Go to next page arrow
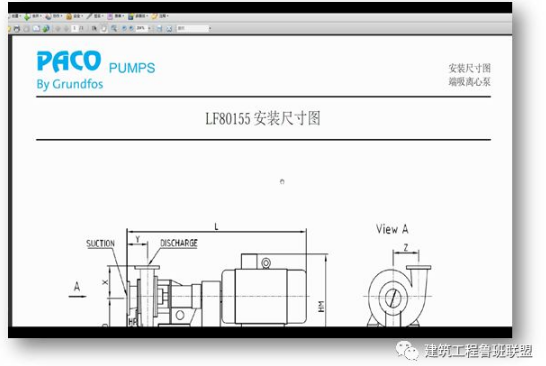This screenshot has width=546, height=366. tap(66, 29)
